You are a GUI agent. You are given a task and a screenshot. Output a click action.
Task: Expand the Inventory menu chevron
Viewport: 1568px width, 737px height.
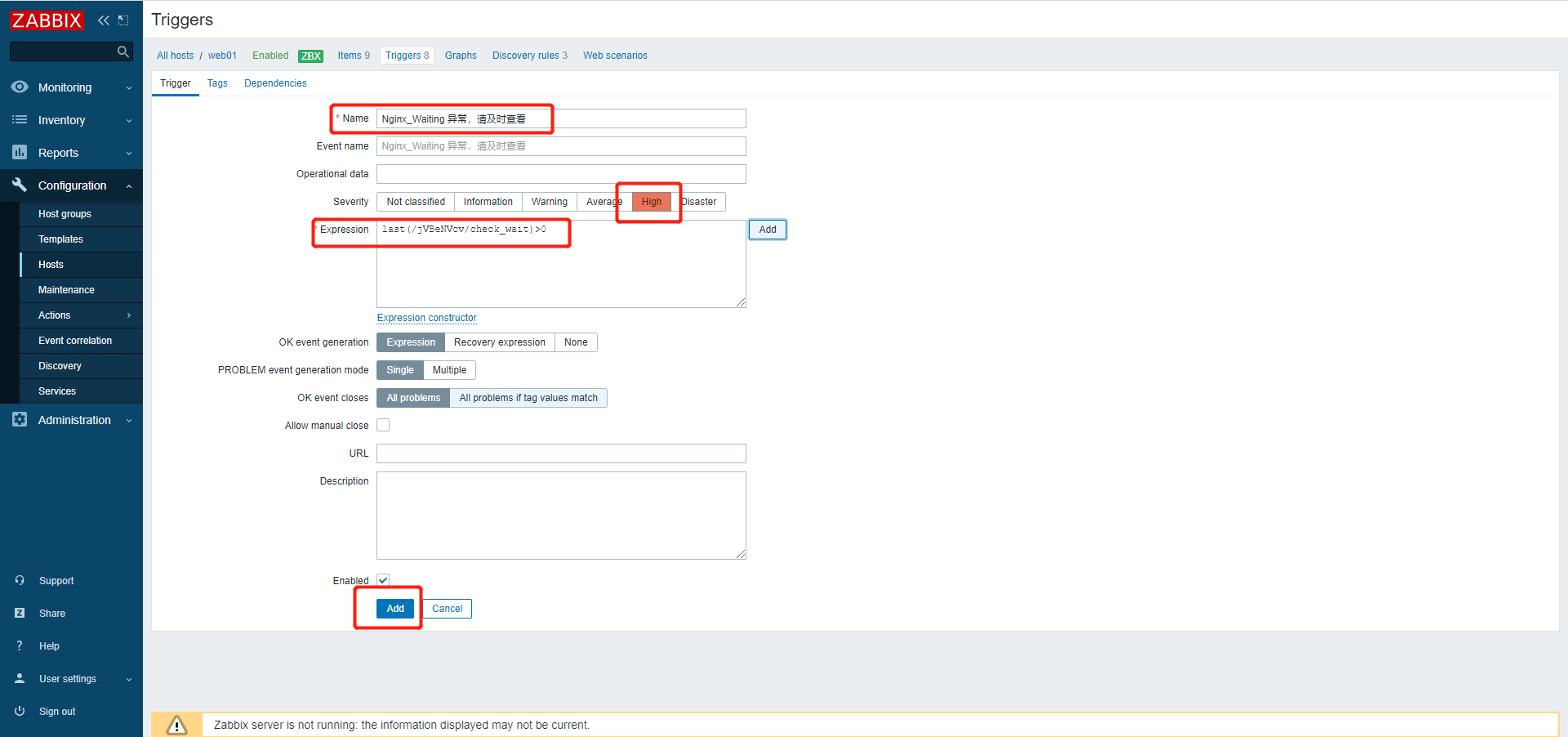click(x=129, y=120)
